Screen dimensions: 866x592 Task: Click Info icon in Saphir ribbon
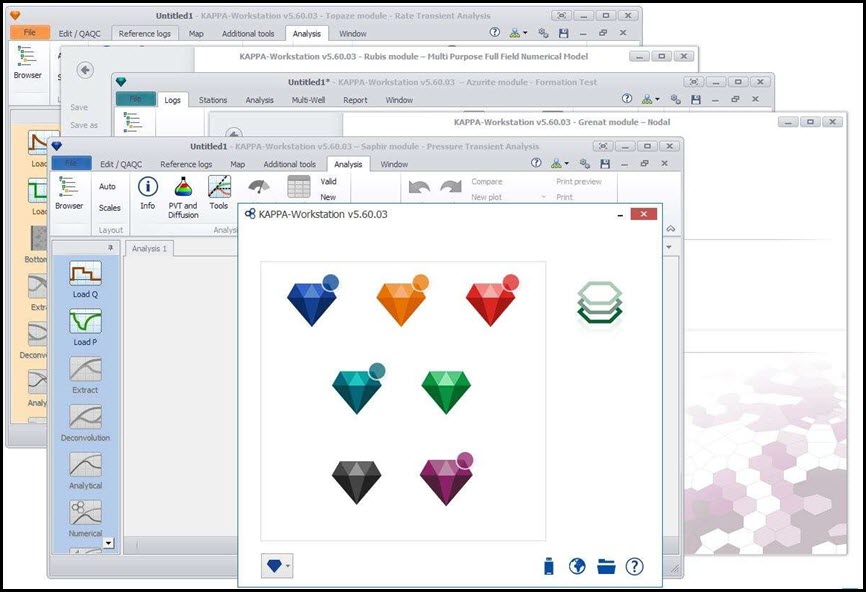tap(147, 193)
